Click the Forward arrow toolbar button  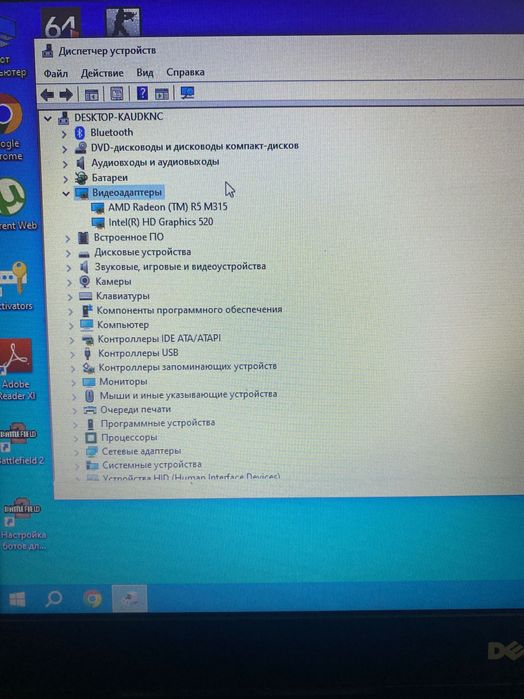pos(66,94)
